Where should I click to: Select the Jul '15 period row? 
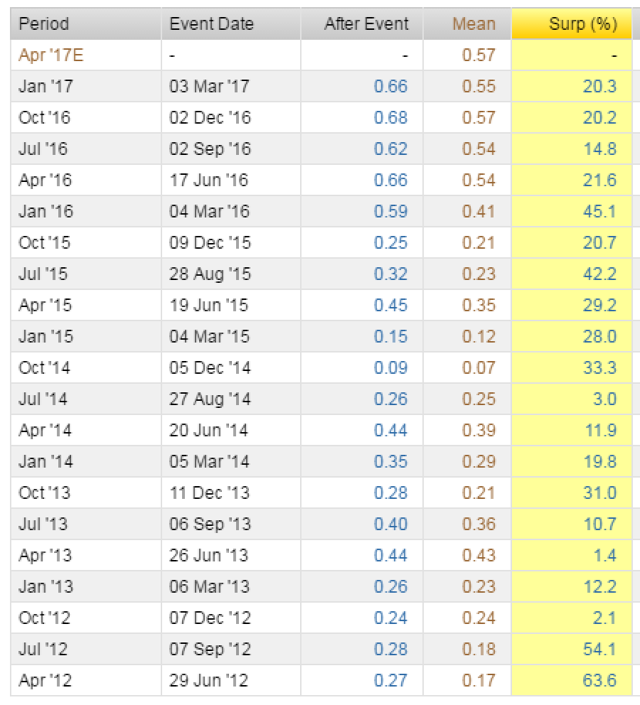(44, 274)
